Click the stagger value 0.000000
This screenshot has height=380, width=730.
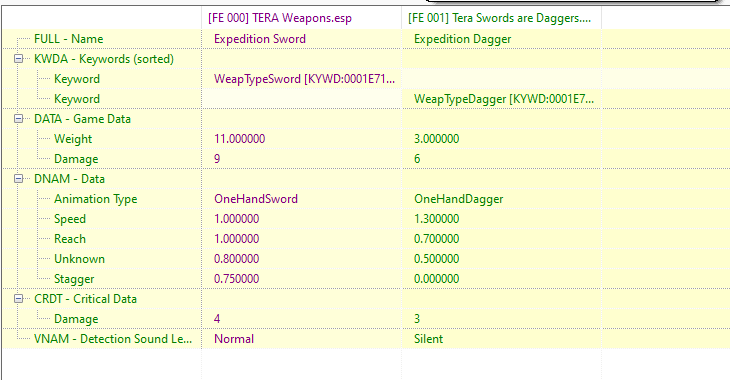coord(437,279)
